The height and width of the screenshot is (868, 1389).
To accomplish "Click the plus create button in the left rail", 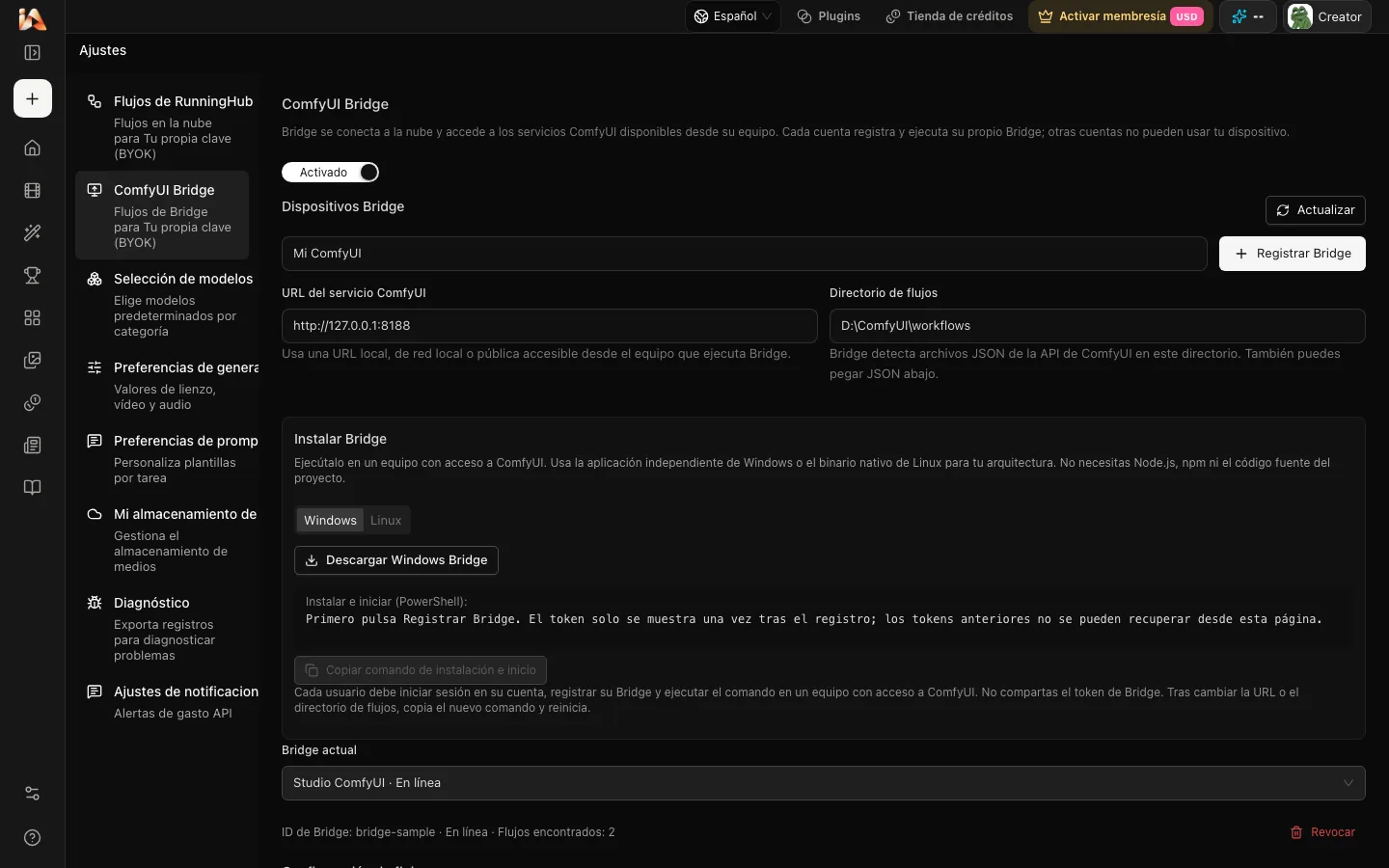I will click(x=33, y=98).
